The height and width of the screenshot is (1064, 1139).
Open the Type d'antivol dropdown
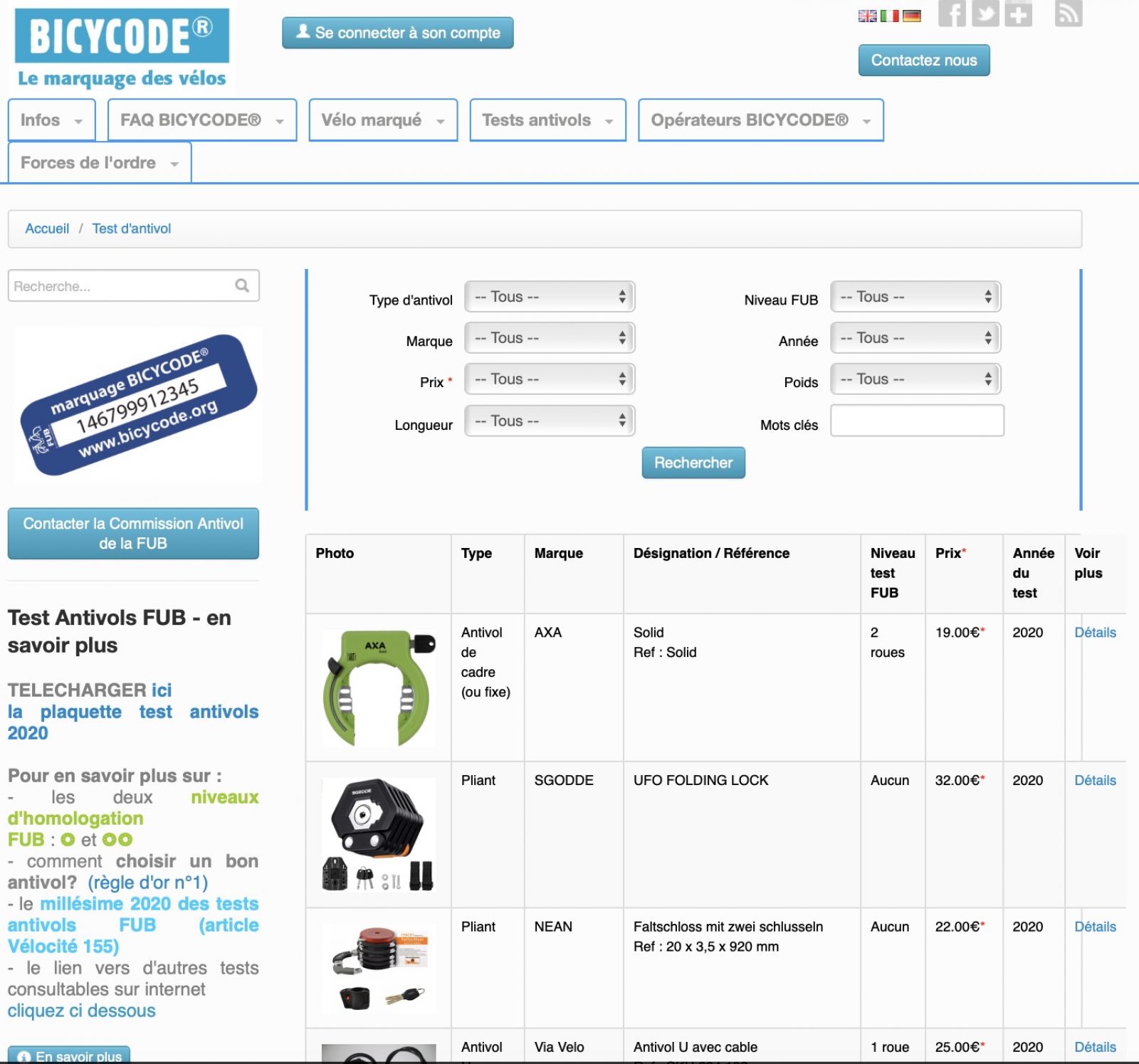[x=550, y=297]
